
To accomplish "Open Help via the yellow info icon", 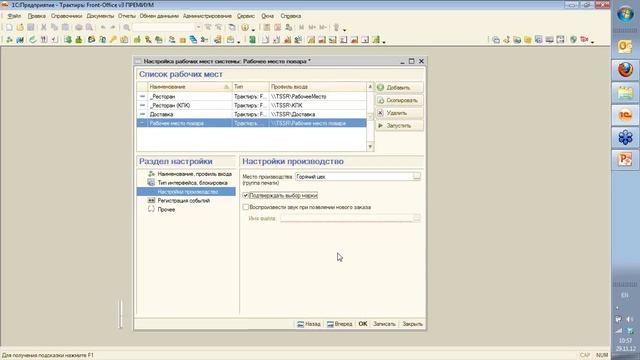I will click(x=244, y=27).
